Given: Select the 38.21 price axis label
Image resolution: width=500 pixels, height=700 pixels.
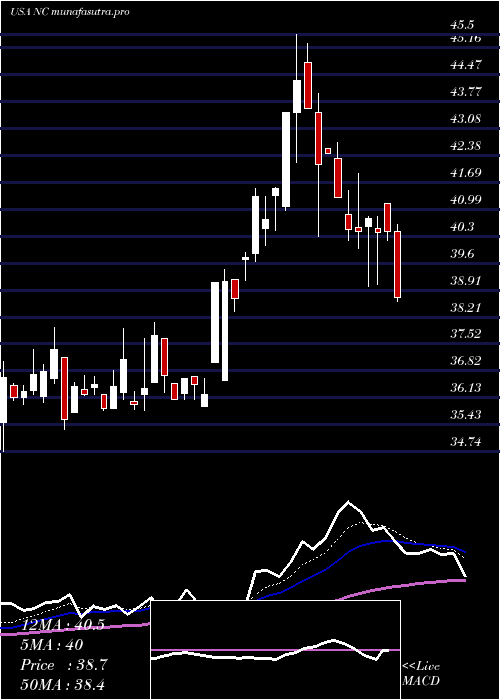Looking at the screenshot, I should click(466, 307).
